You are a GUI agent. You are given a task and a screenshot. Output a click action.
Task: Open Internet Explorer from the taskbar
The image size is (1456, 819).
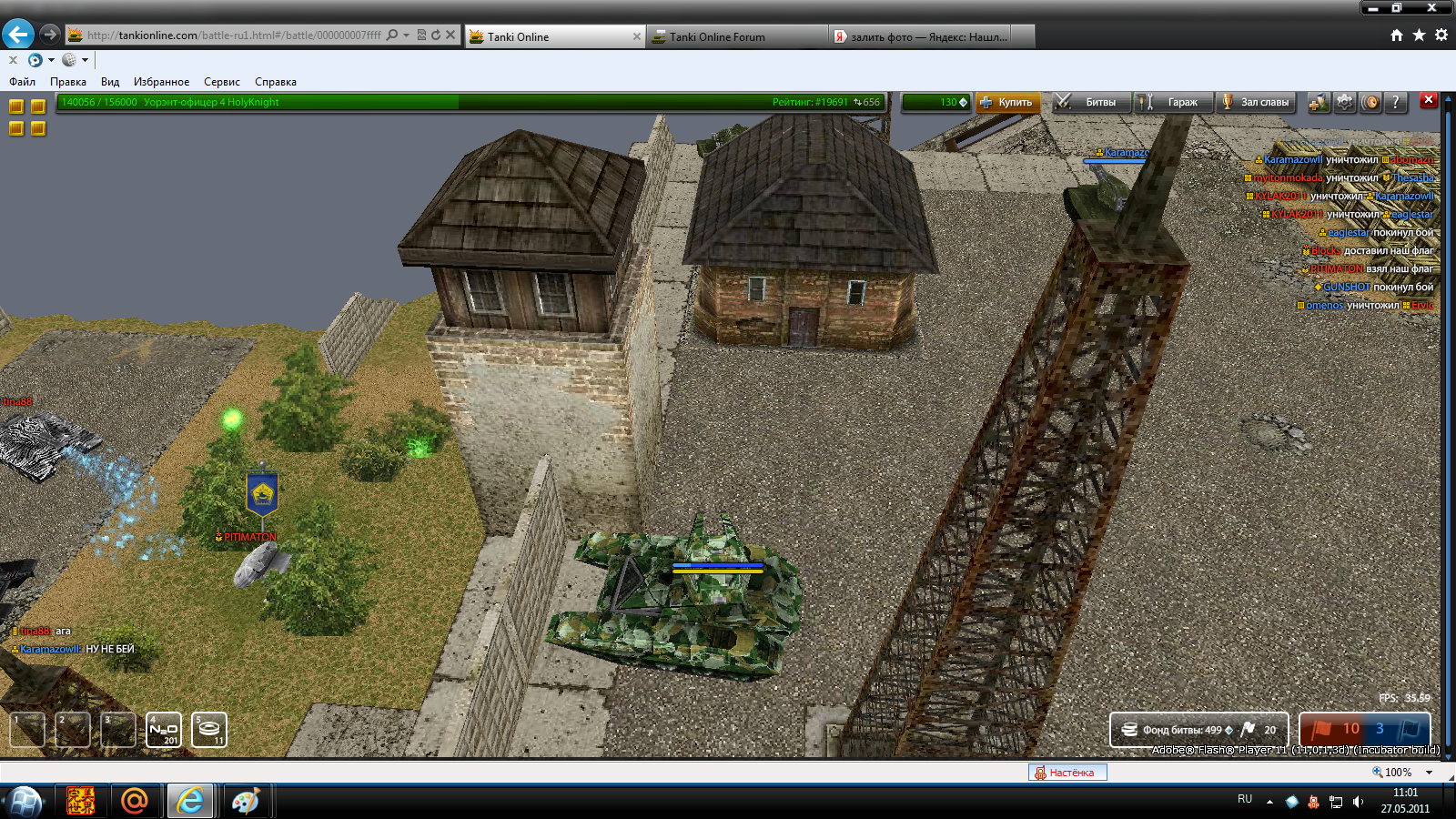click(190, 802)
